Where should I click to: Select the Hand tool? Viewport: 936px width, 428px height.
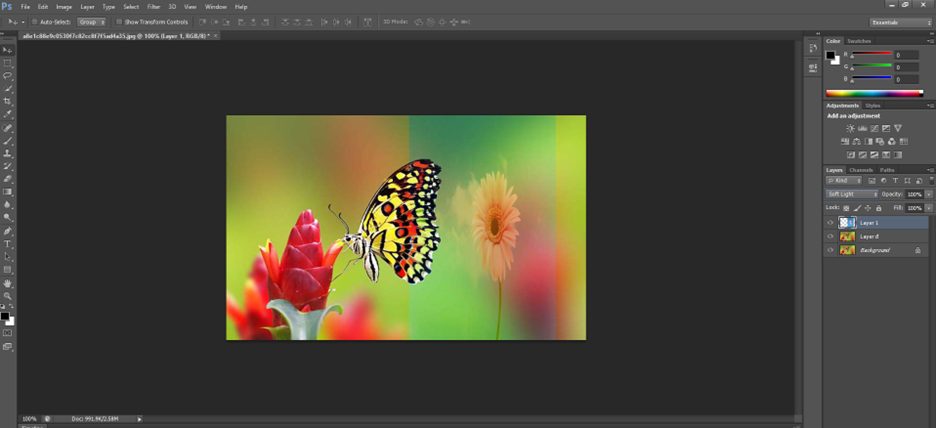pyautogui.click(x=8, y=283)
